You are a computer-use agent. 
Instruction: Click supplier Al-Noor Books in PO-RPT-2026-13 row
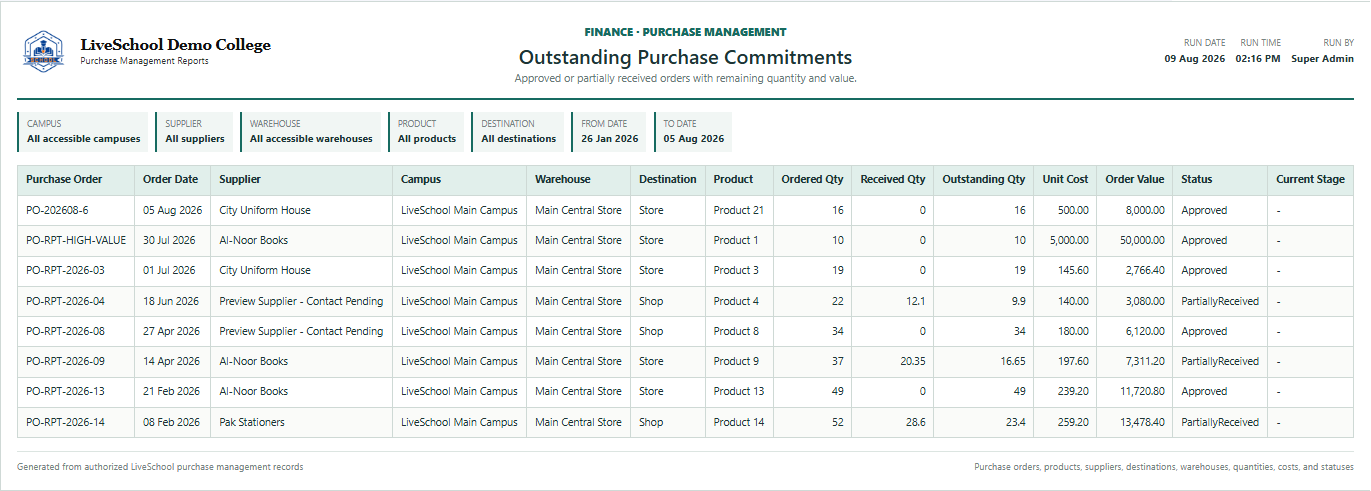pos(254,392)
